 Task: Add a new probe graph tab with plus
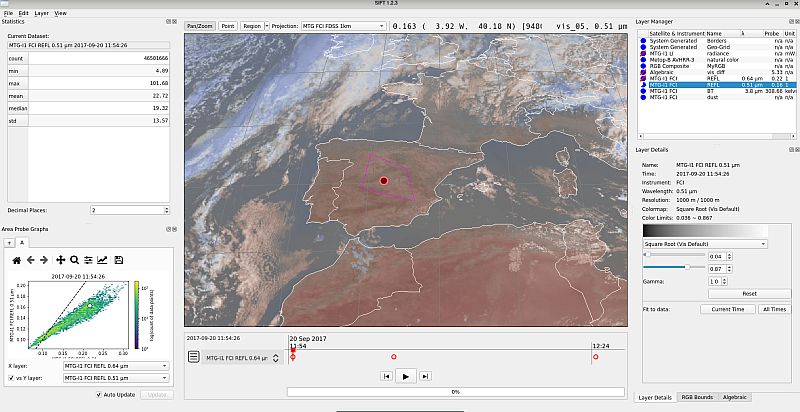pos(10,243)
